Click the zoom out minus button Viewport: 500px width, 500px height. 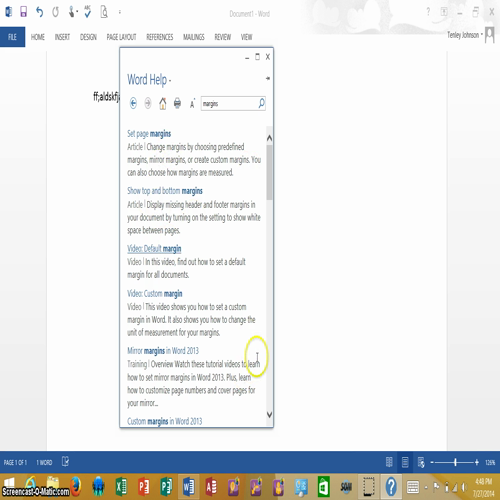(432, 462)
